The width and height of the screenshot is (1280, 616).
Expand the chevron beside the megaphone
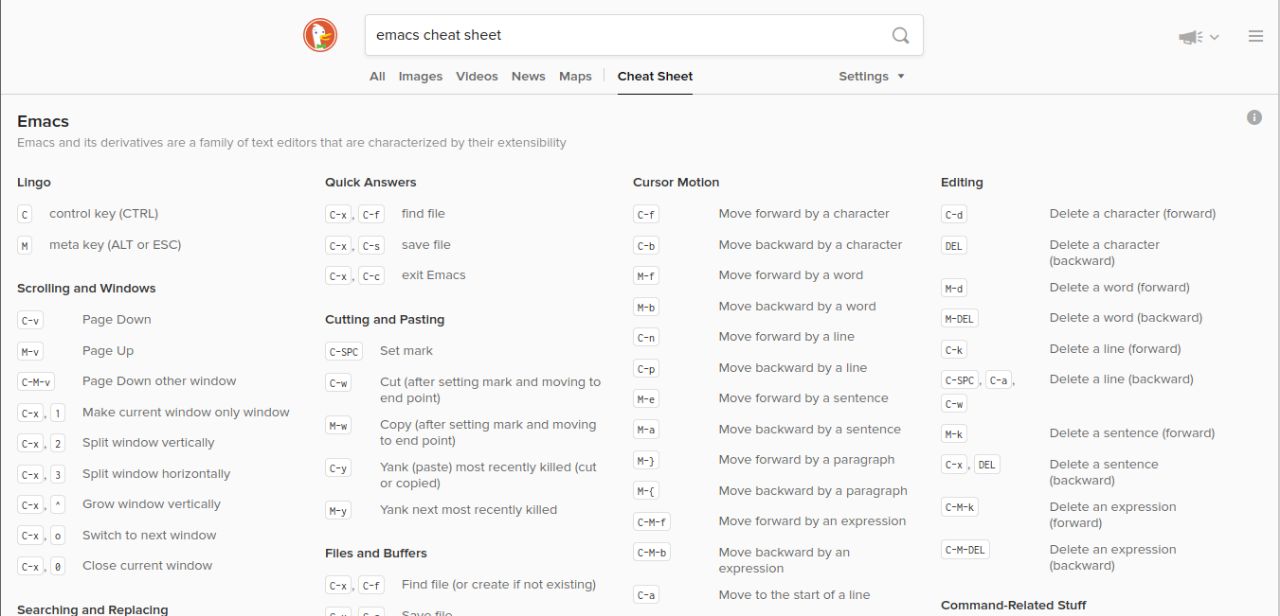[1214, 37]
